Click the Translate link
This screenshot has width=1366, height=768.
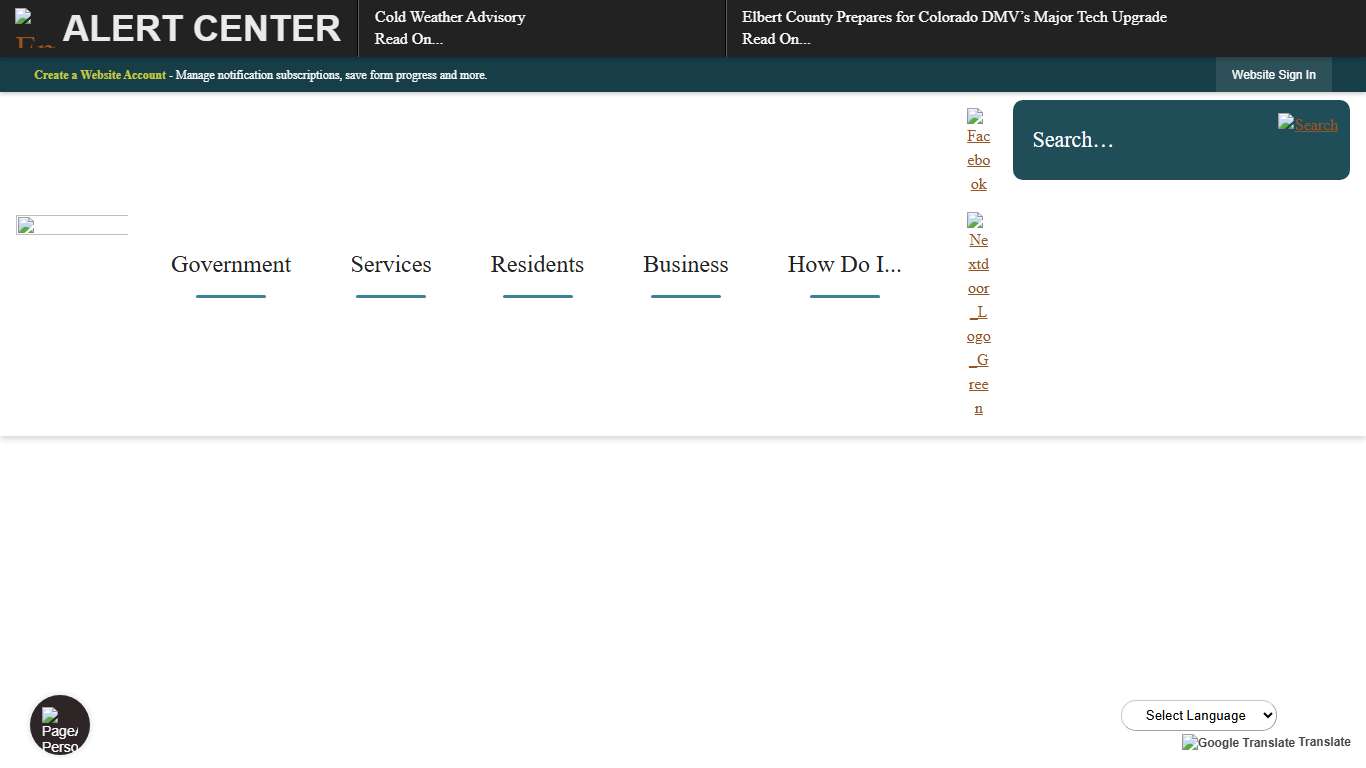[1325, 742]
